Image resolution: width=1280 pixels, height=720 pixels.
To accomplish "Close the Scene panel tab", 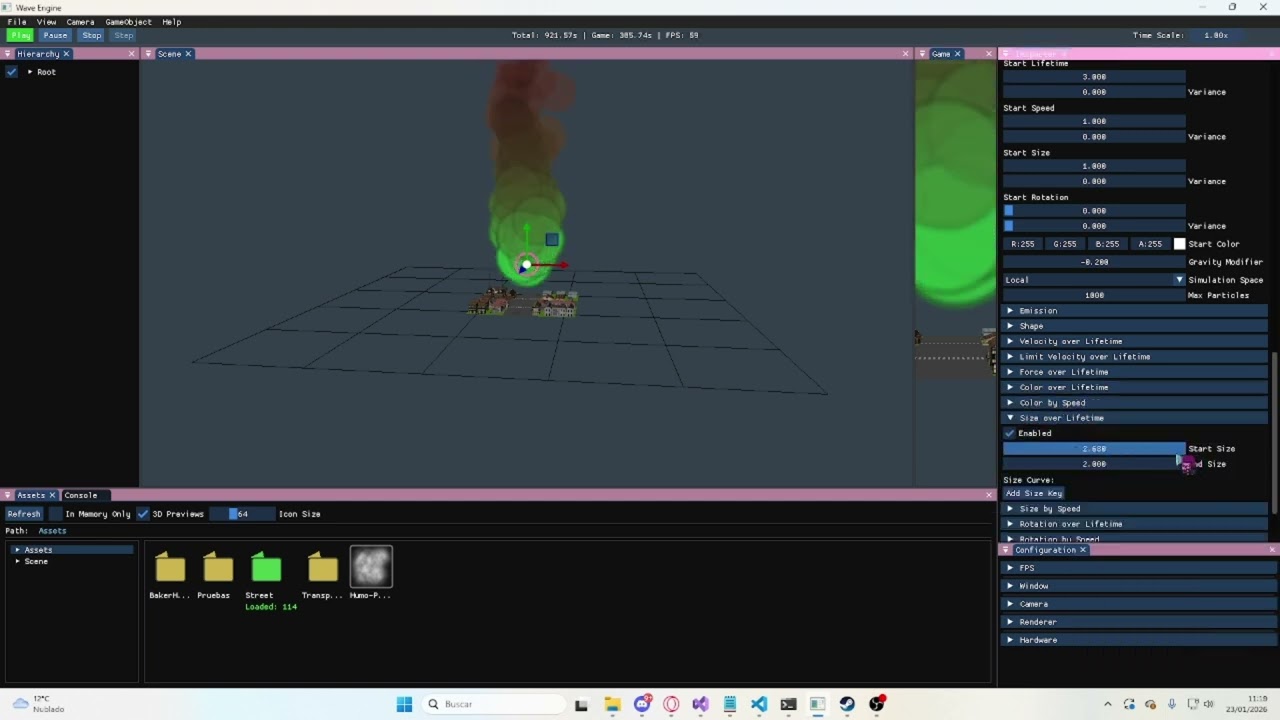I will 188,54.
